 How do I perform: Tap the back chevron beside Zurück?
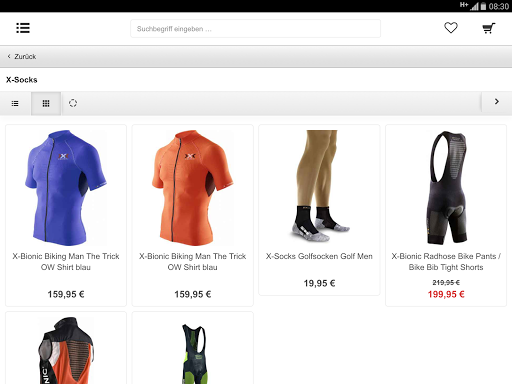(x=9, y=56)
